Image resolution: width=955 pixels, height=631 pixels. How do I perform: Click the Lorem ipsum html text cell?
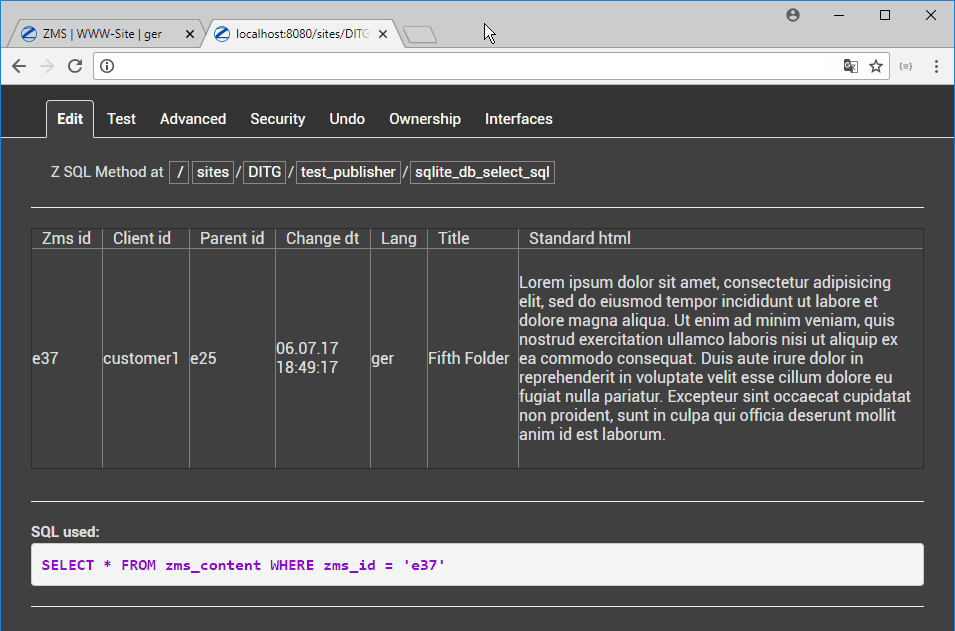tap(721, 358)
